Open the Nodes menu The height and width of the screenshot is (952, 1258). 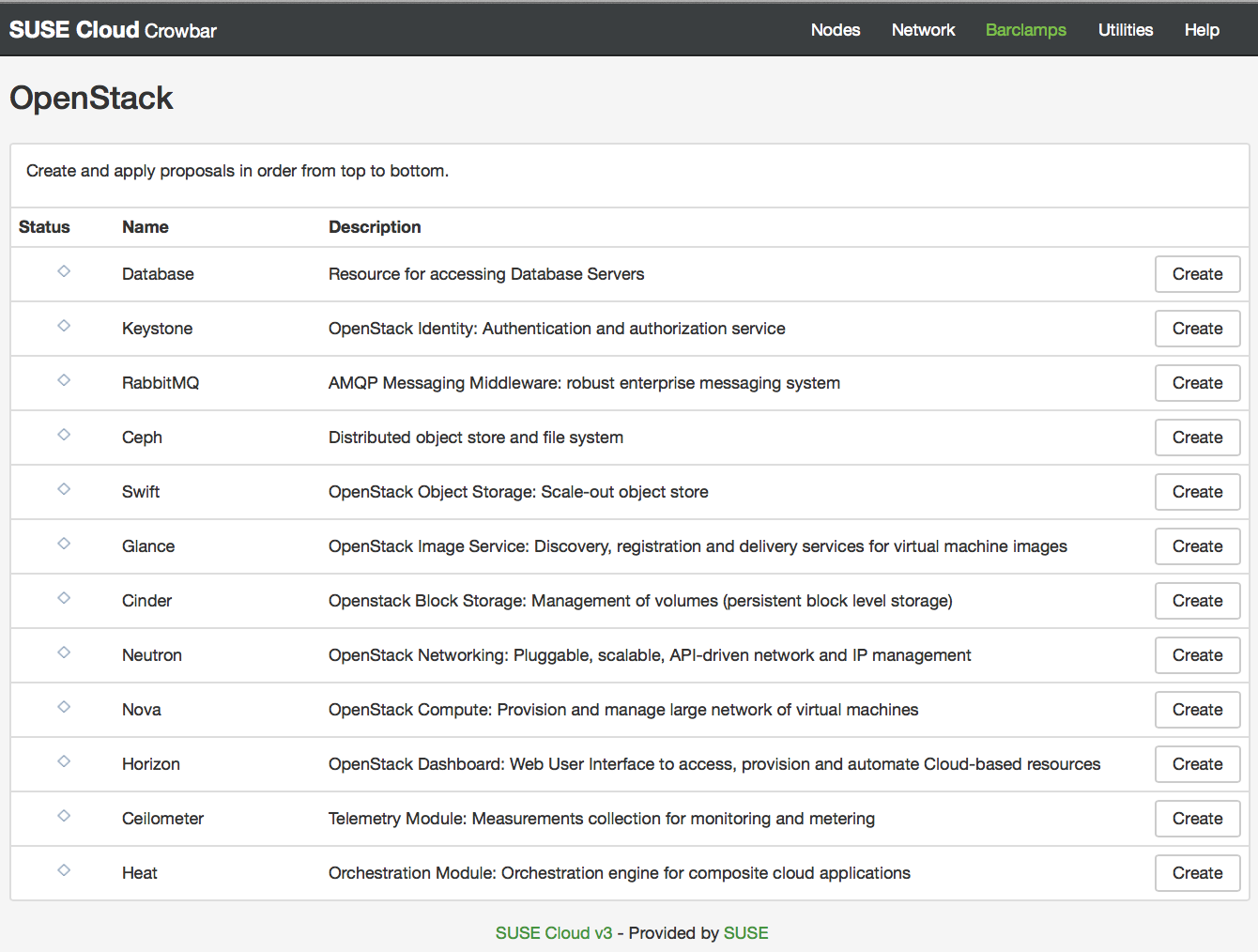click(835, 30)
